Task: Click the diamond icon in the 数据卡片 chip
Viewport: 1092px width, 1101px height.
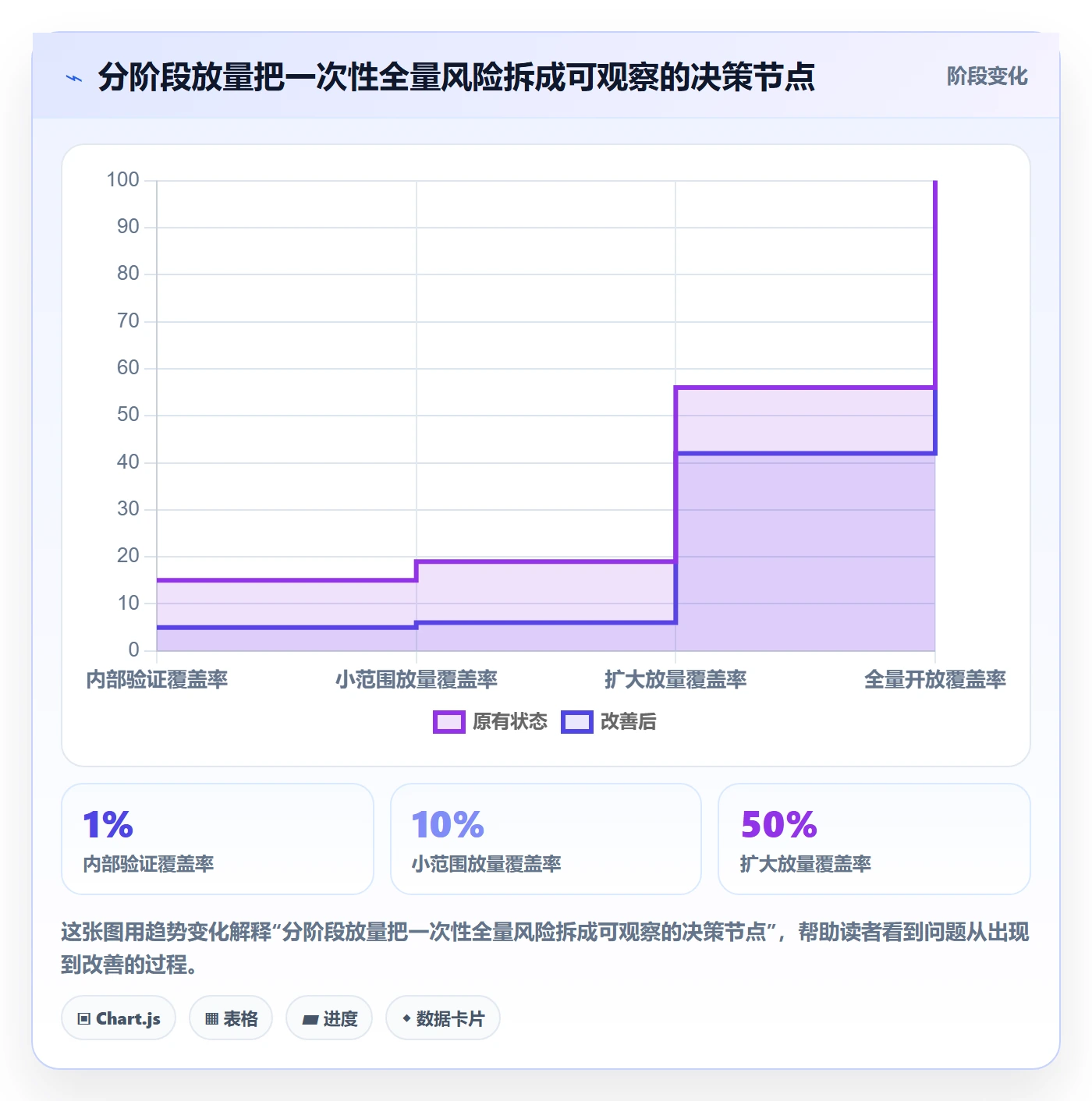Action: pyautogui.click(x=406, y=1018)
